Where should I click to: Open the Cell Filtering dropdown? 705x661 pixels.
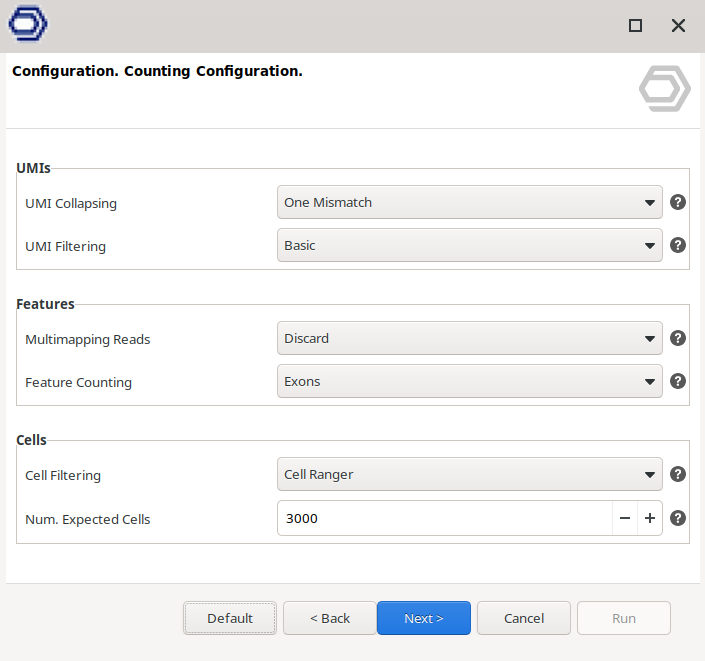[x=469, y=474]
